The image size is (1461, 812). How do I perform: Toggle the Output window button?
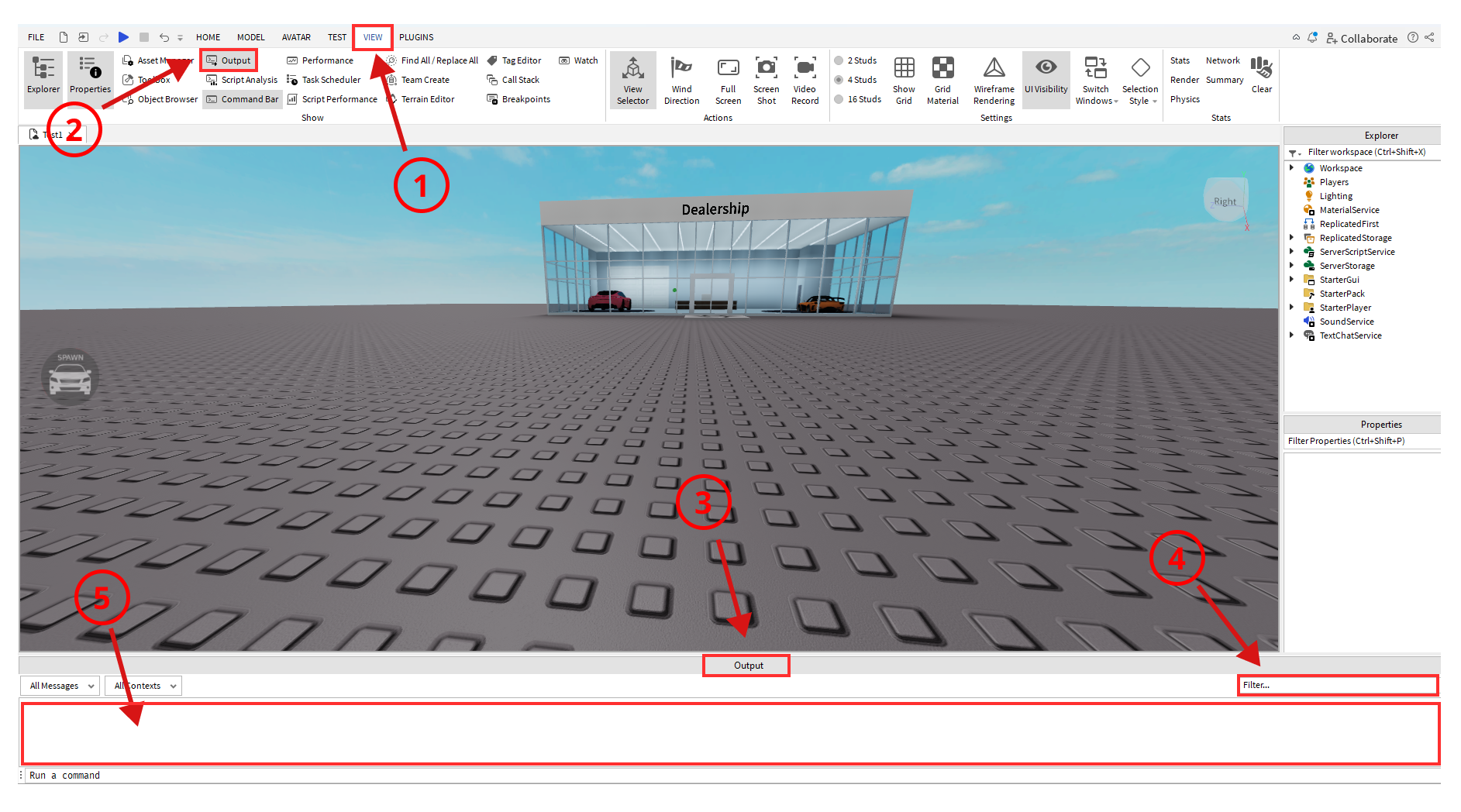pyautogui.click(x=229, y=60)
